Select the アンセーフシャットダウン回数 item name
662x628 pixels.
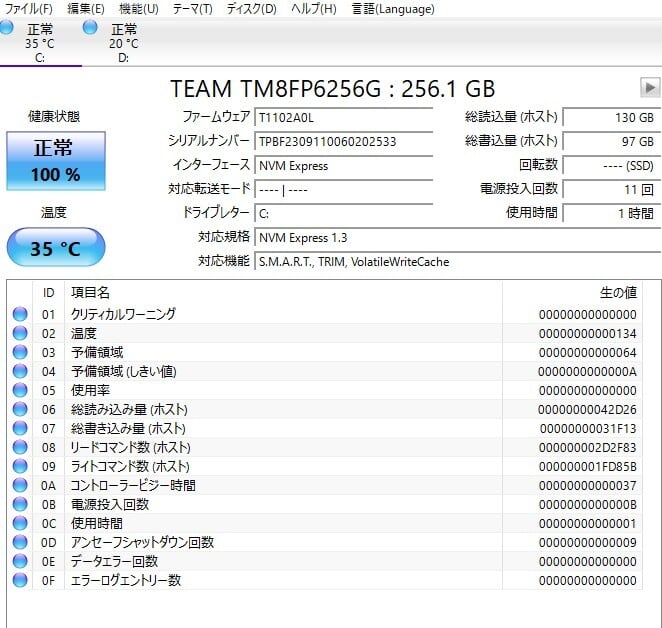142,542
